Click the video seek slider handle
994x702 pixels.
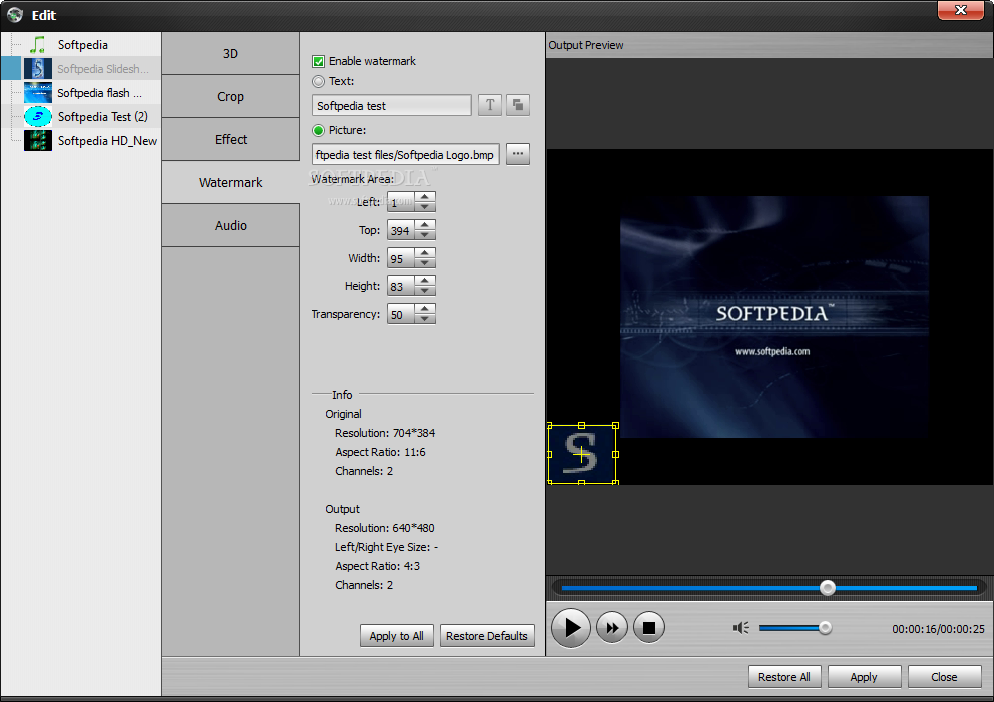pos(827,588)
